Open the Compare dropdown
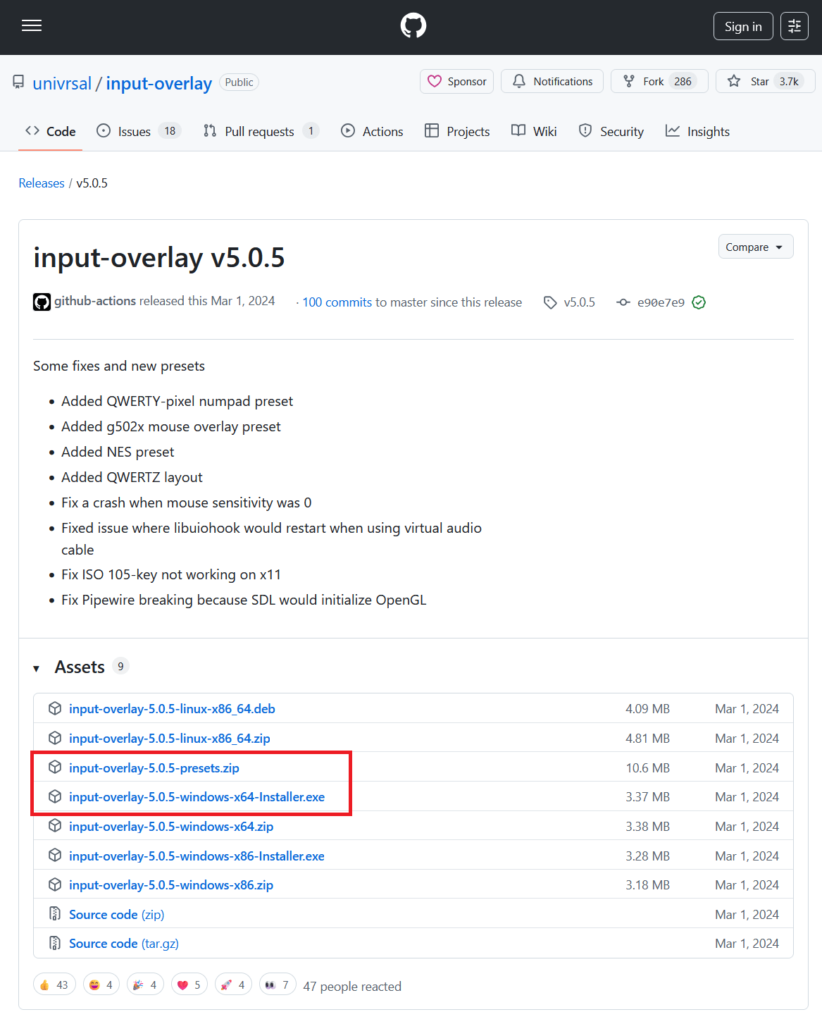This screenshot has width=822, height=1024. coord(755,247)
